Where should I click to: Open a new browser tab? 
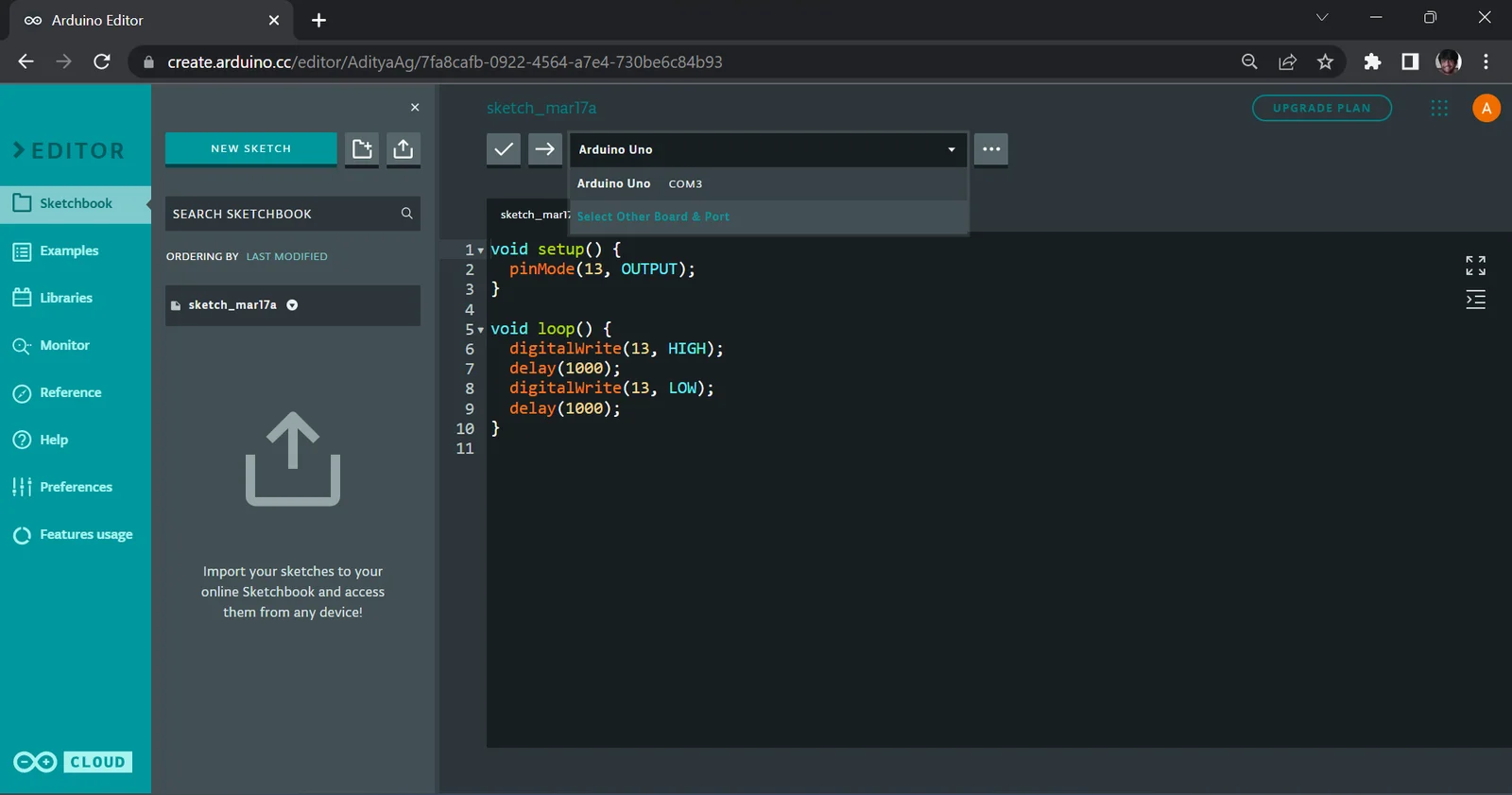click(x=318, y=20)
